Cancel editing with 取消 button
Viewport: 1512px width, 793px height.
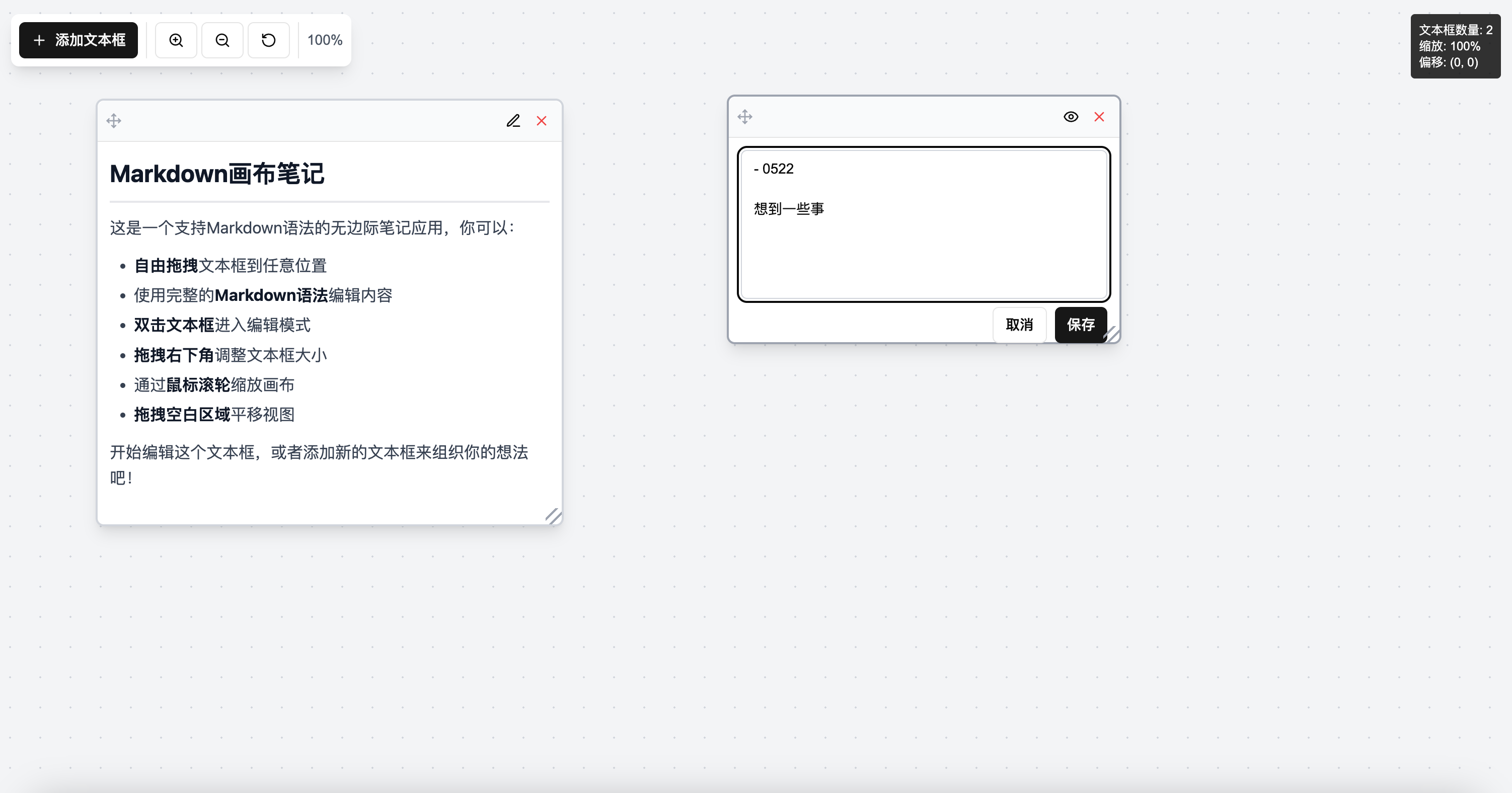1020,325
